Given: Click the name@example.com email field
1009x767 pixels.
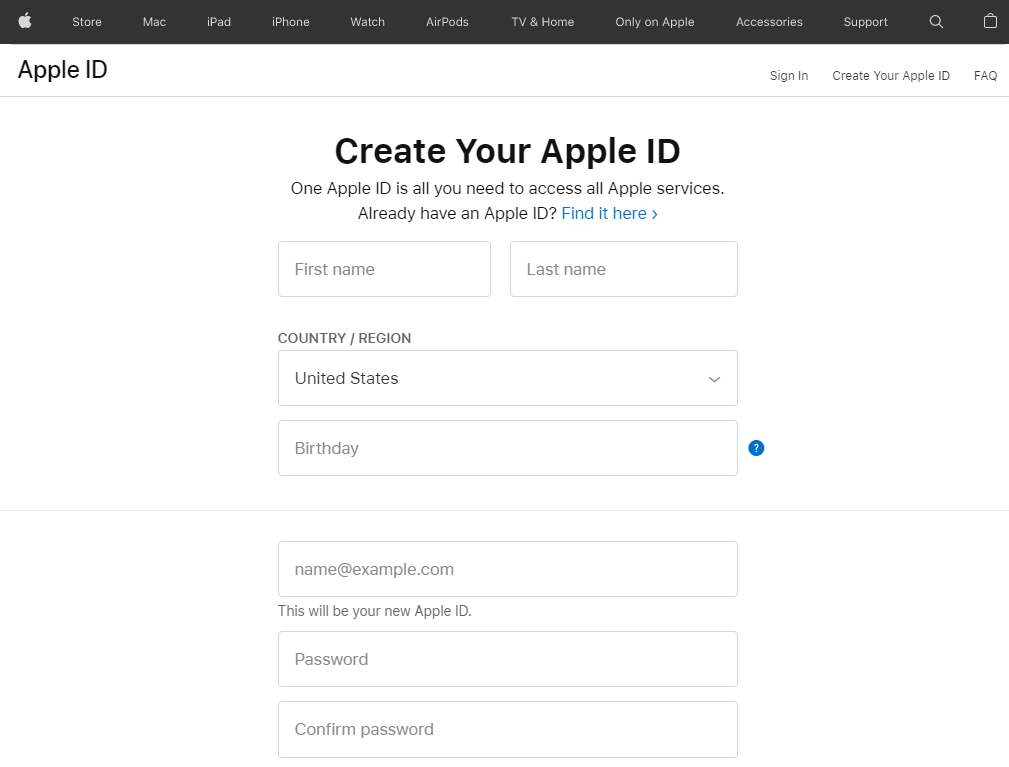Looking at the screenshot, I should coord(507,568).
